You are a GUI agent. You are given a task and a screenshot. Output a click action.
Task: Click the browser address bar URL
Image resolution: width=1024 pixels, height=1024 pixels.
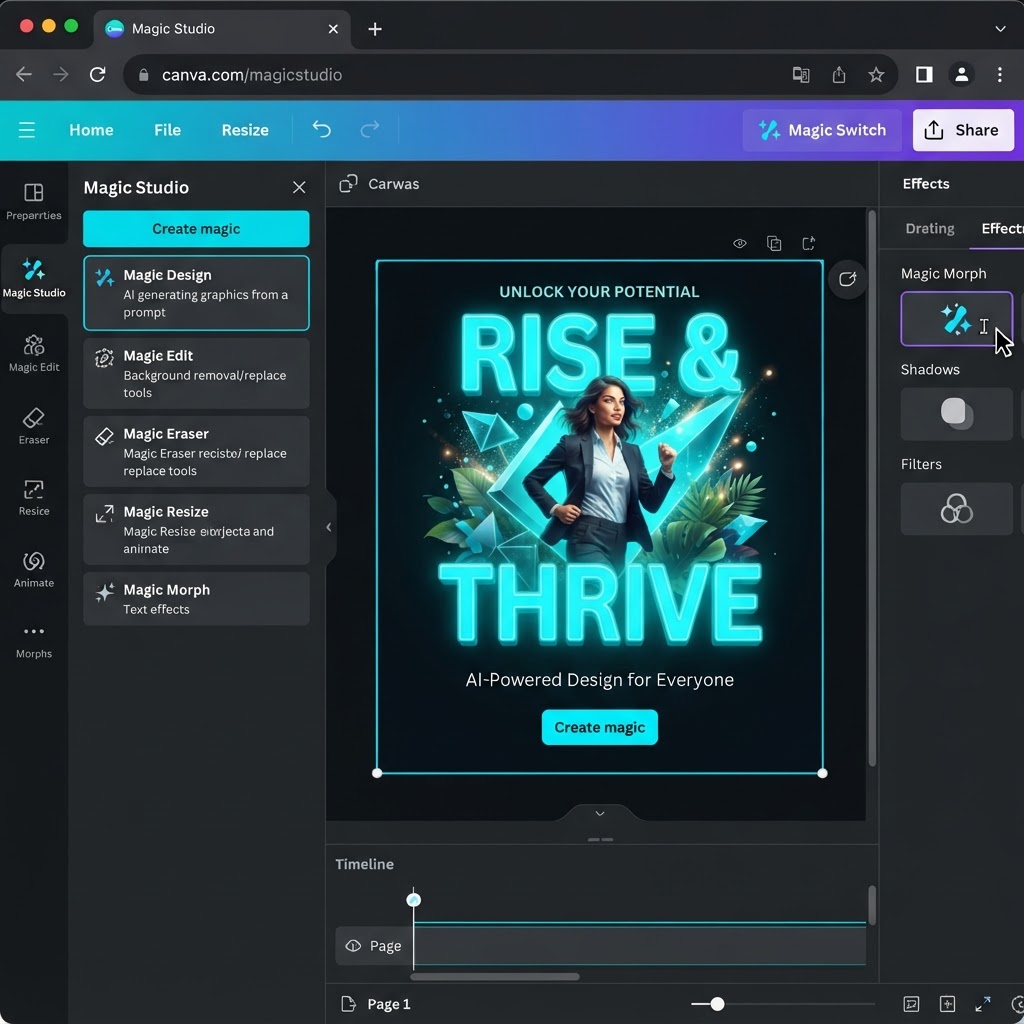tap(251, 74)
